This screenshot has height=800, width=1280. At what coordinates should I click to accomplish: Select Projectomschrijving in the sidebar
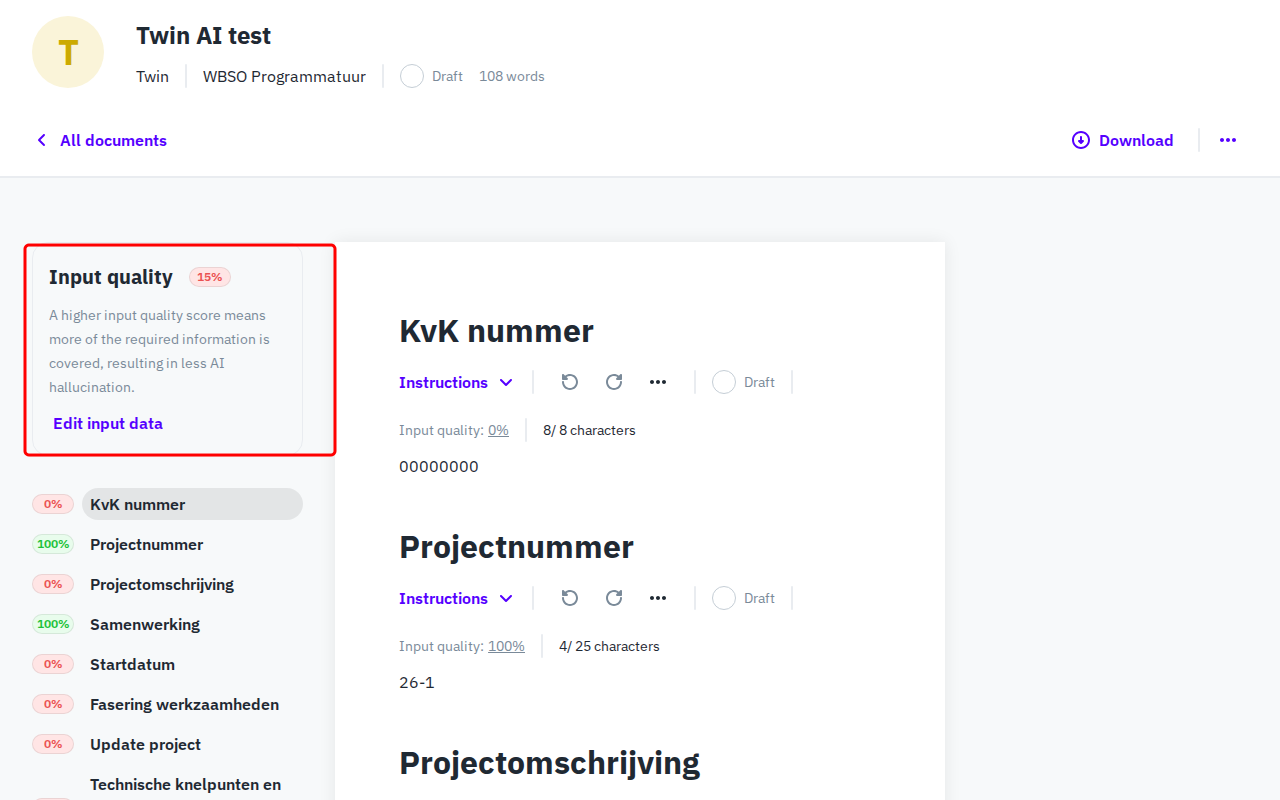pos(161,584)
